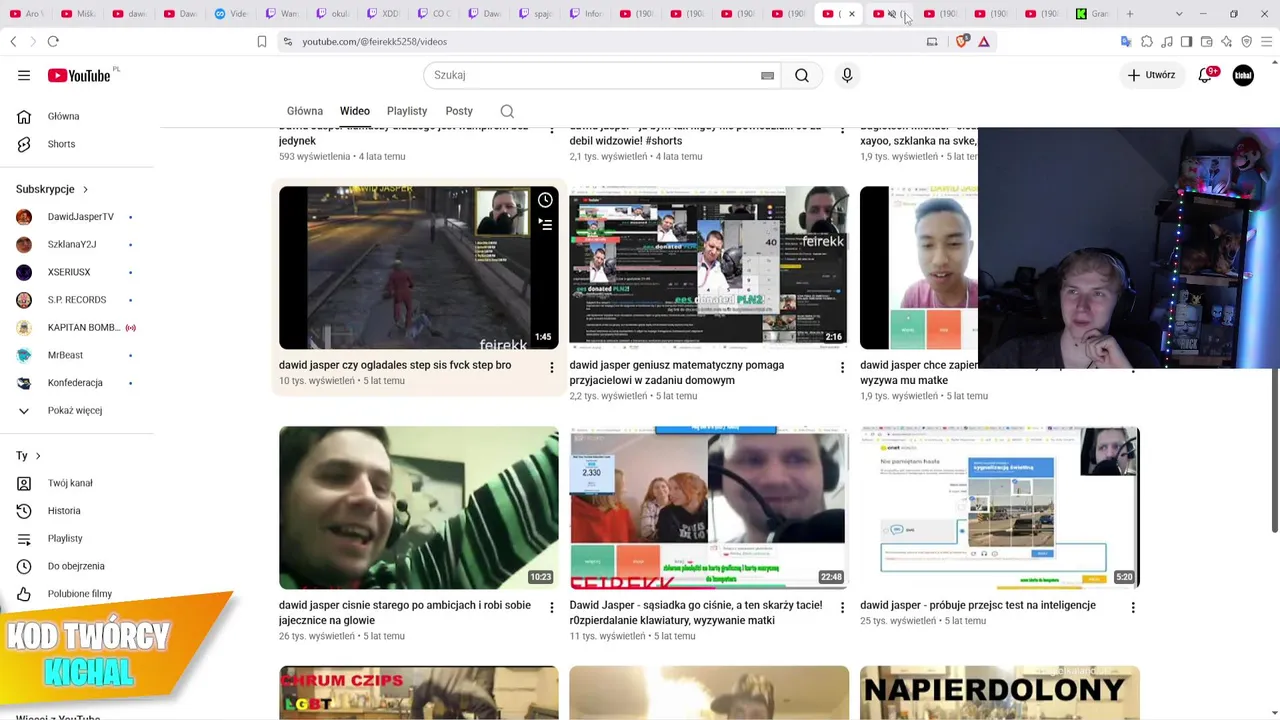Open the VPN shield icon in toolbar
The width and height of the screenshot is (1280, 720).
click(x=1247, y=41)
